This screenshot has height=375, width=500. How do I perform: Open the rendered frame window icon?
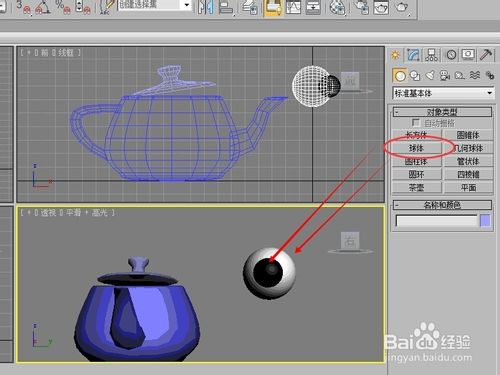click(381, 7)
